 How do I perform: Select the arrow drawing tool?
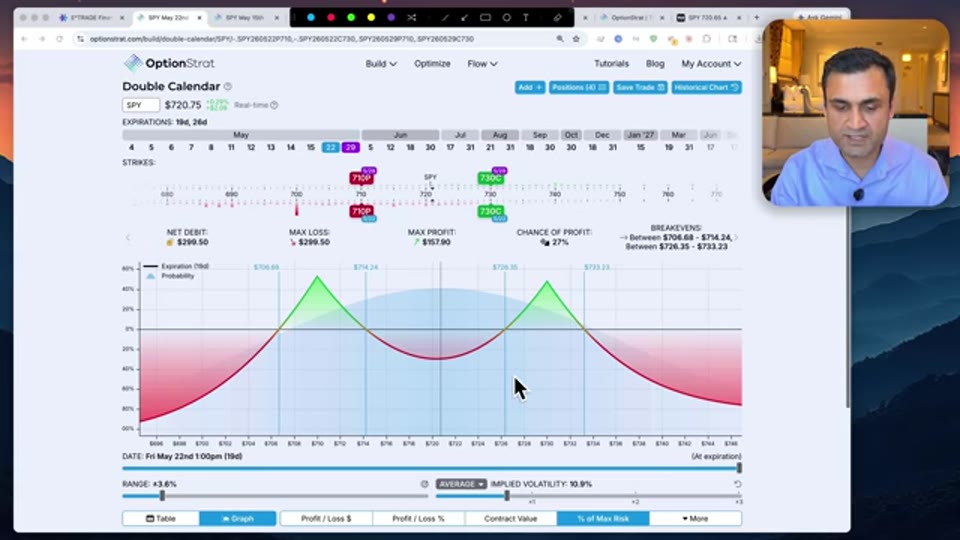coord(465,18)
